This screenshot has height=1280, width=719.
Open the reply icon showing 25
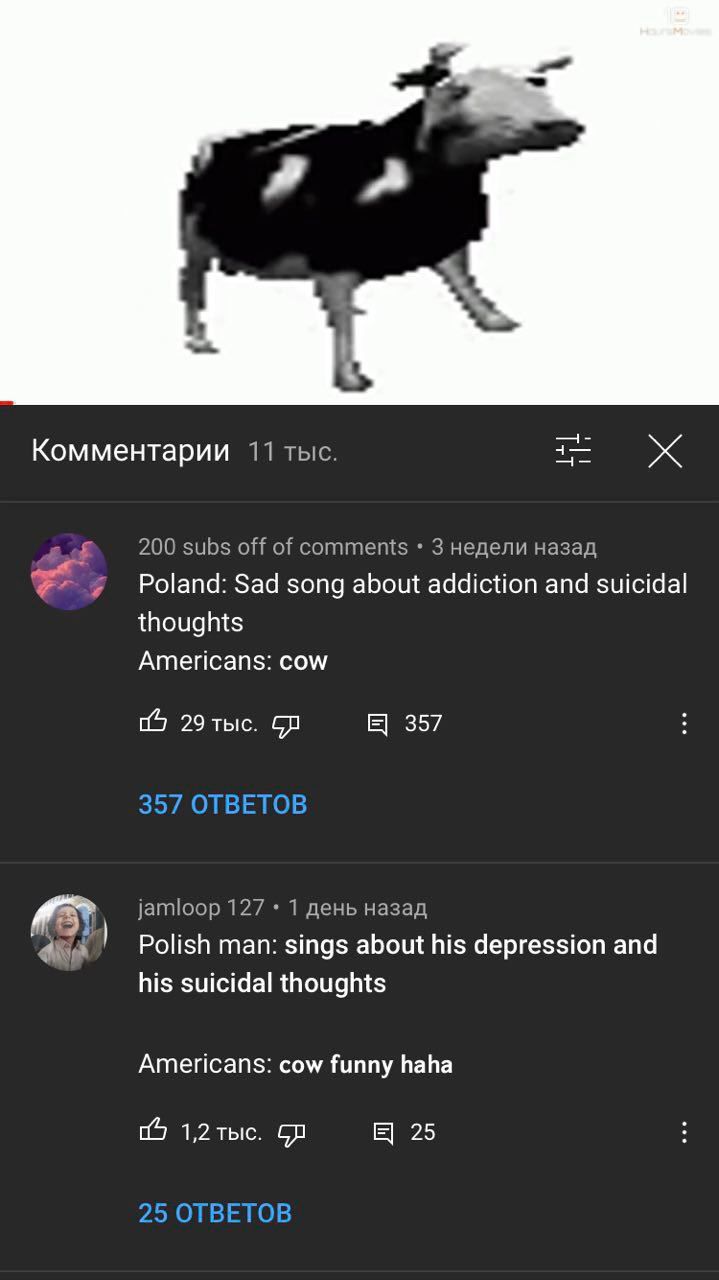383,1133
